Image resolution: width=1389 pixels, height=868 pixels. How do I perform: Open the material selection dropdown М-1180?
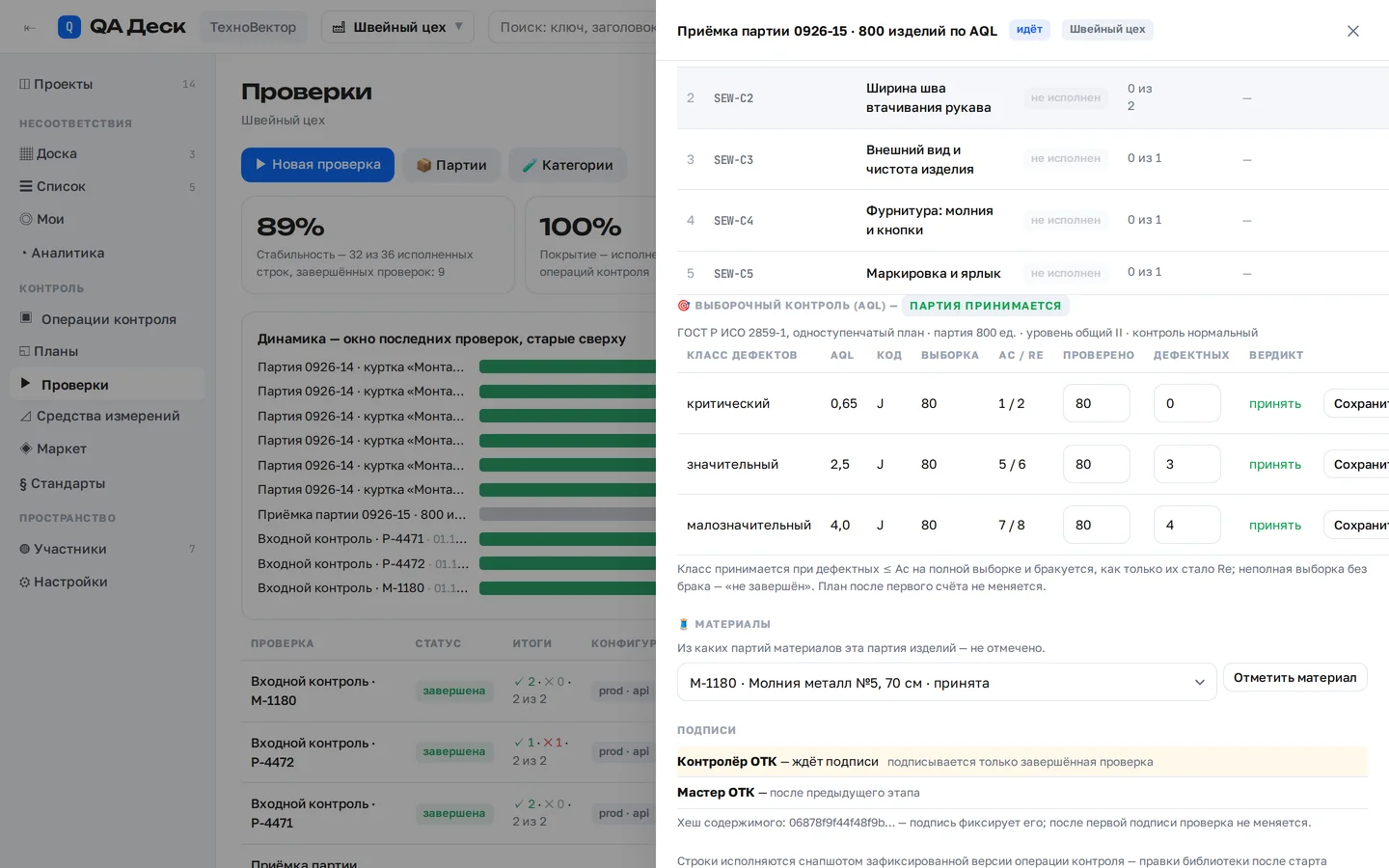tap(946, 682)
